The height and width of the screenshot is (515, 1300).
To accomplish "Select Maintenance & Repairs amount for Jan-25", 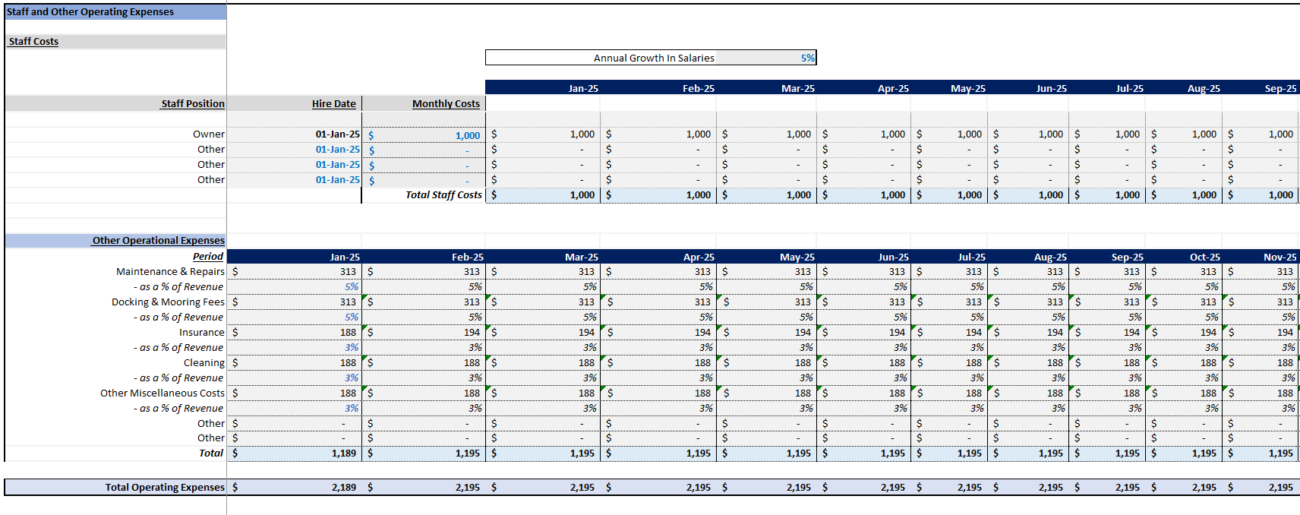I will point(294,271).
